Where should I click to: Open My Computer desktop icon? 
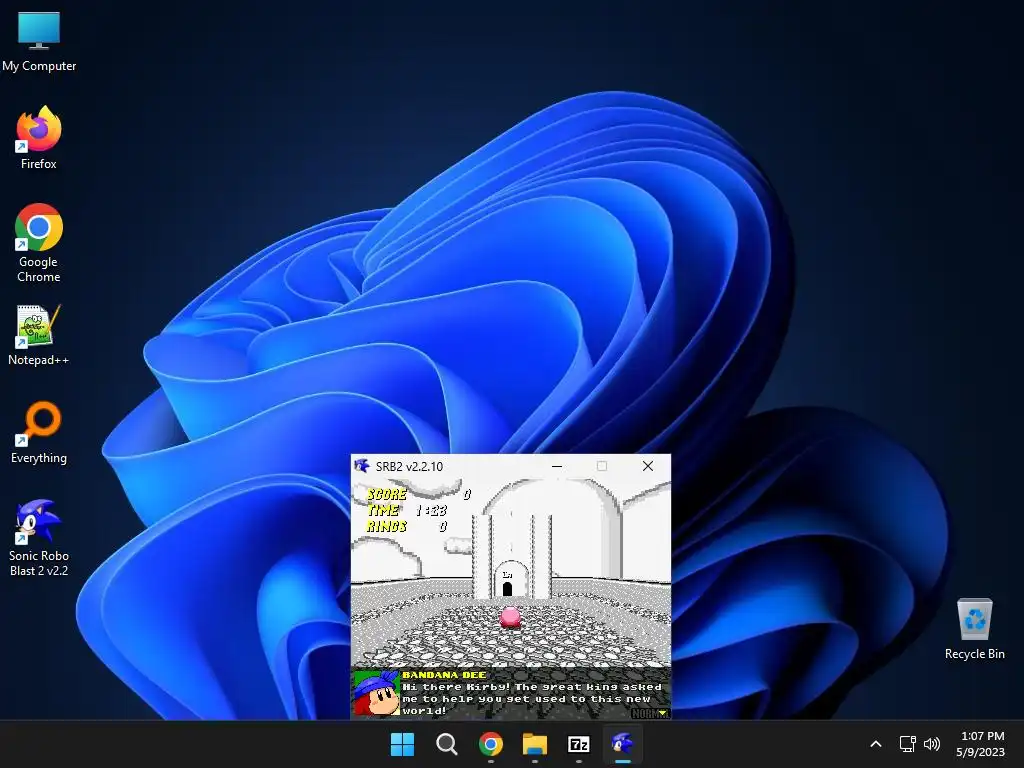tap(39, 42)
